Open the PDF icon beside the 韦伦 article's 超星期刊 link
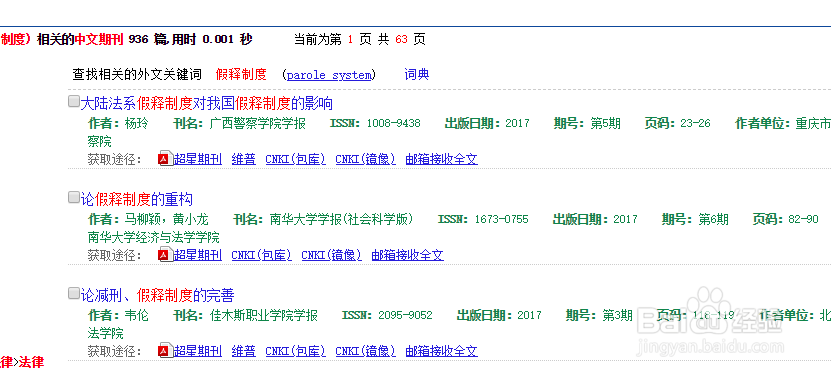This screenshot has width=831, height=376. click(166, 351)
